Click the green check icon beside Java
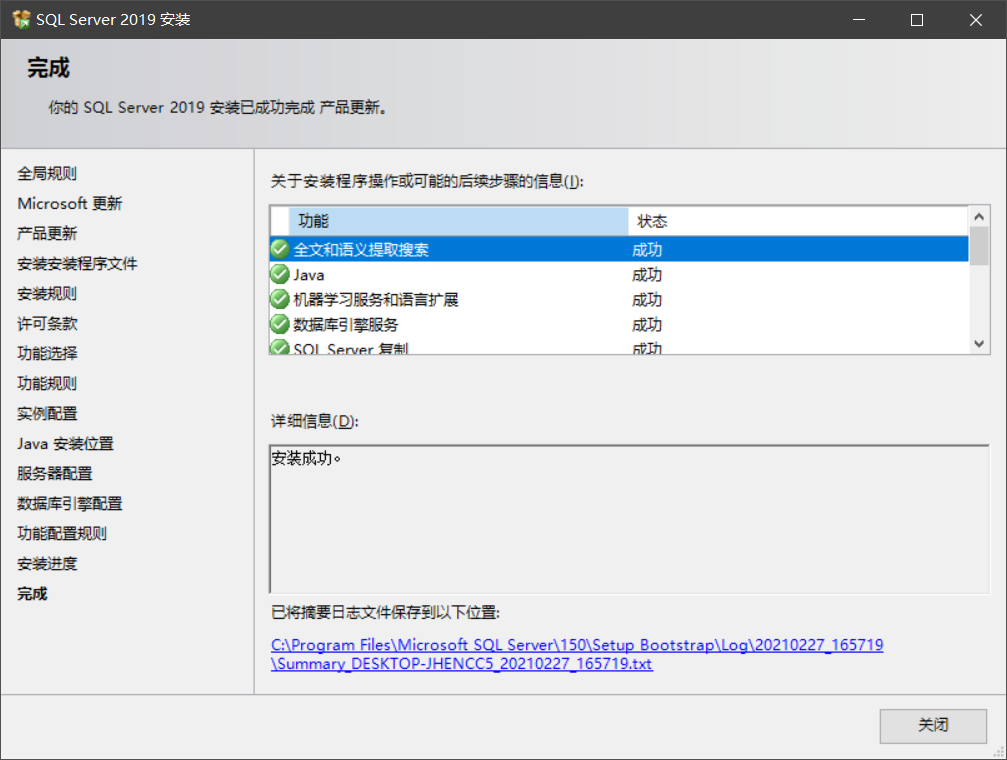The width and height of the screenshot is (1007, 760). (279, 274)
